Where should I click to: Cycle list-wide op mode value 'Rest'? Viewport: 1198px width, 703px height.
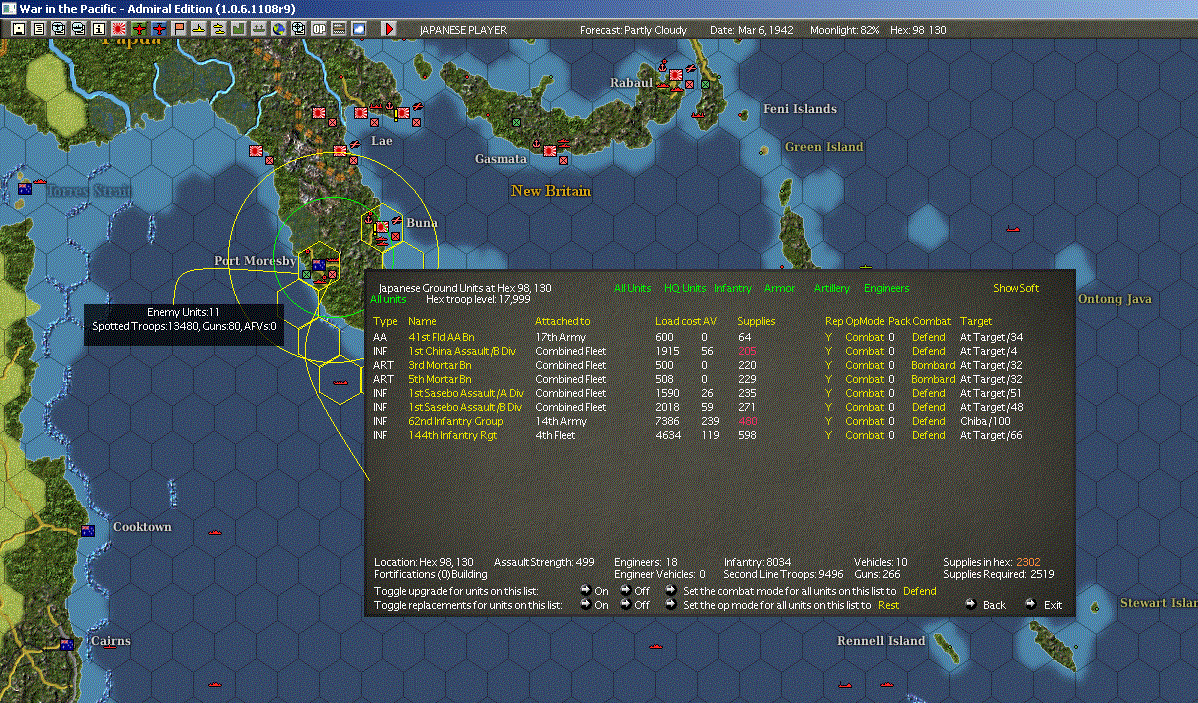(x=888, y=604)
